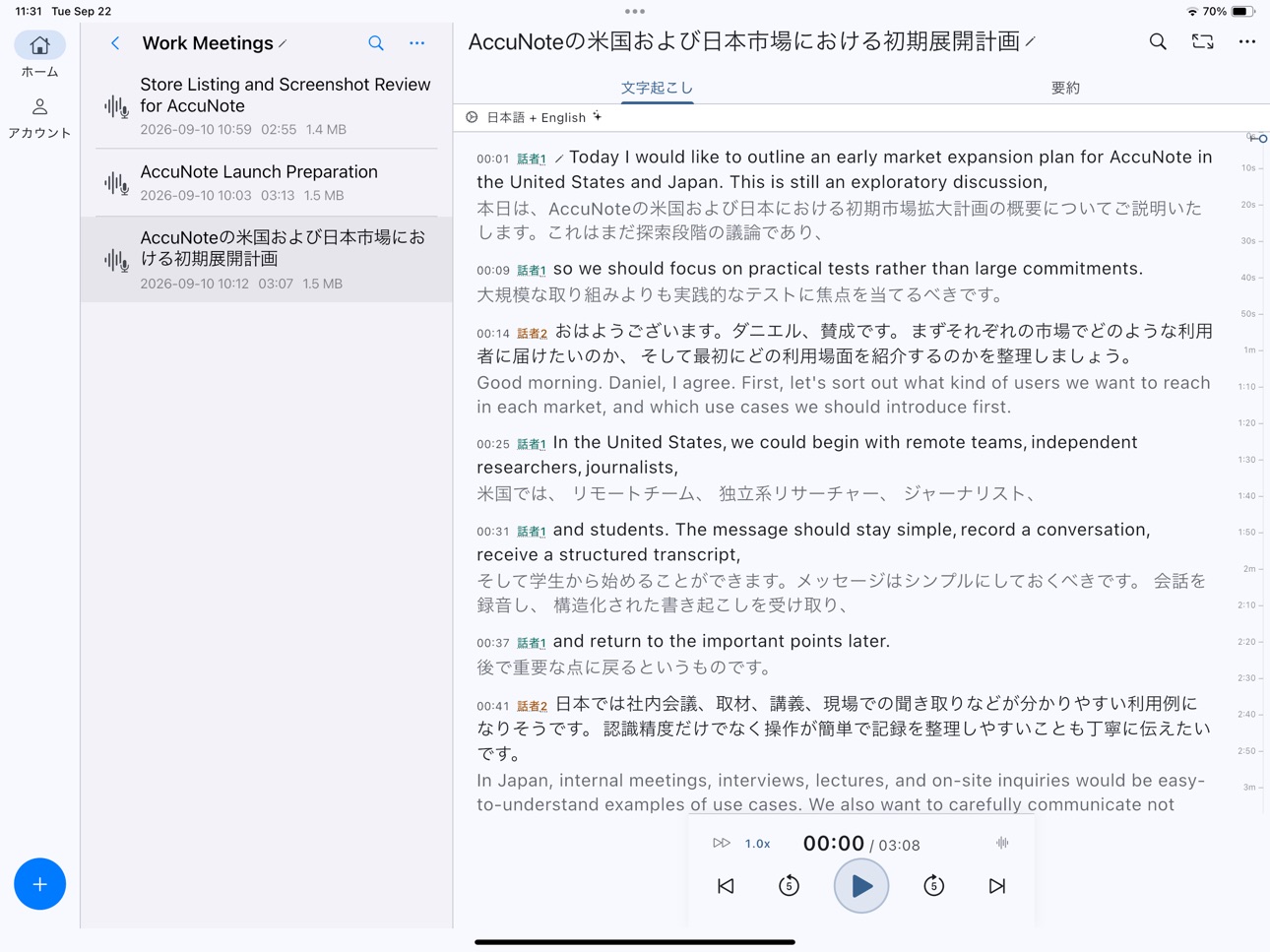Toggle skip-silence fast forward icon
1270x952 pixels.
coord(722,844)
